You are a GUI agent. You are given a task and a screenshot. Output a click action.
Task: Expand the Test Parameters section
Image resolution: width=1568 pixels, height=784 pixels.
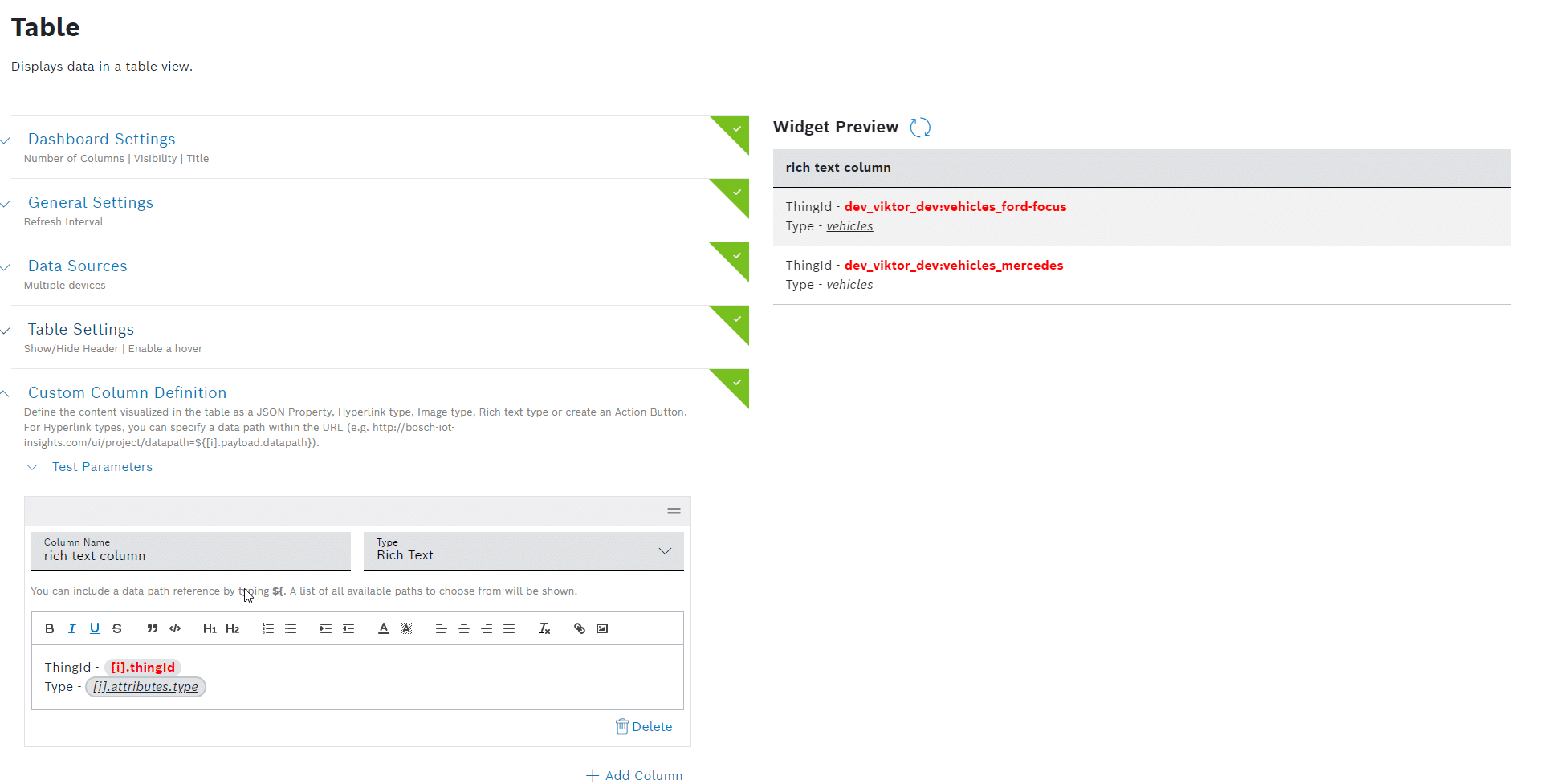[102, 466]
